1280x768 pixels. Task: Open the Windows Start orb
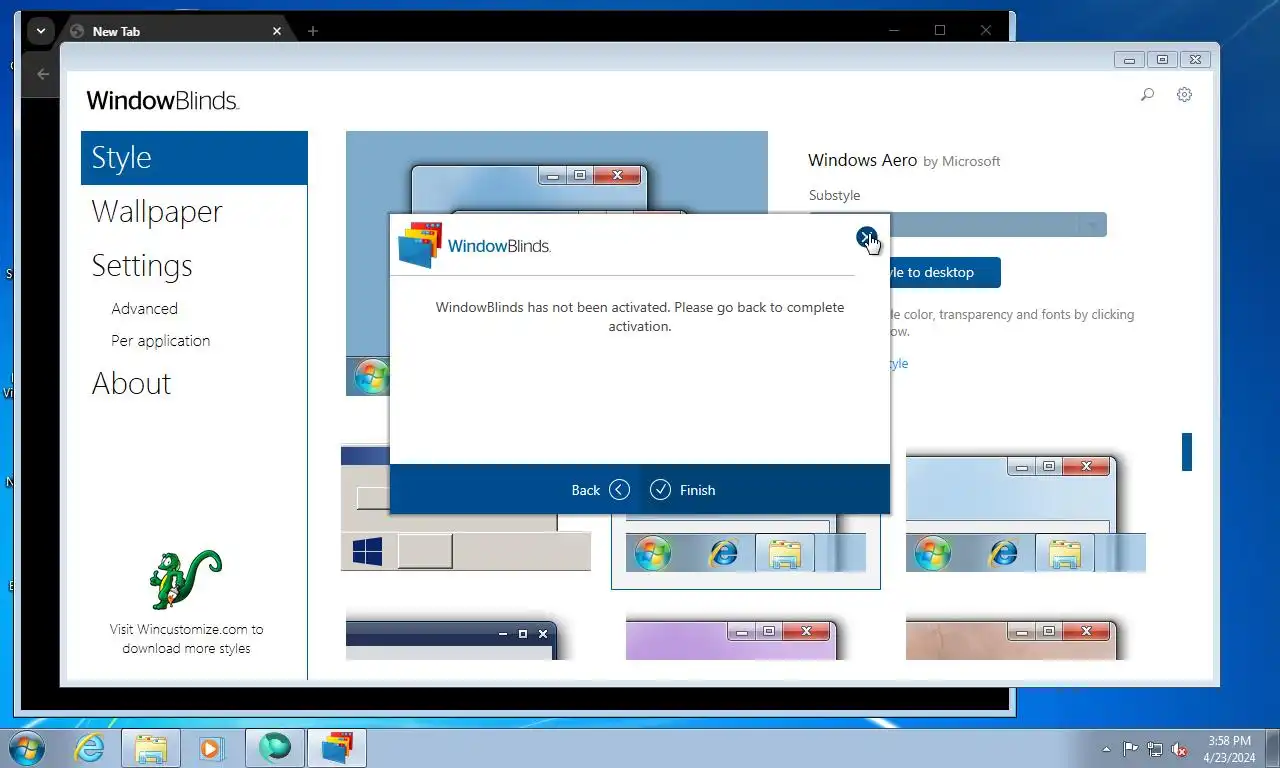[26, 748]
